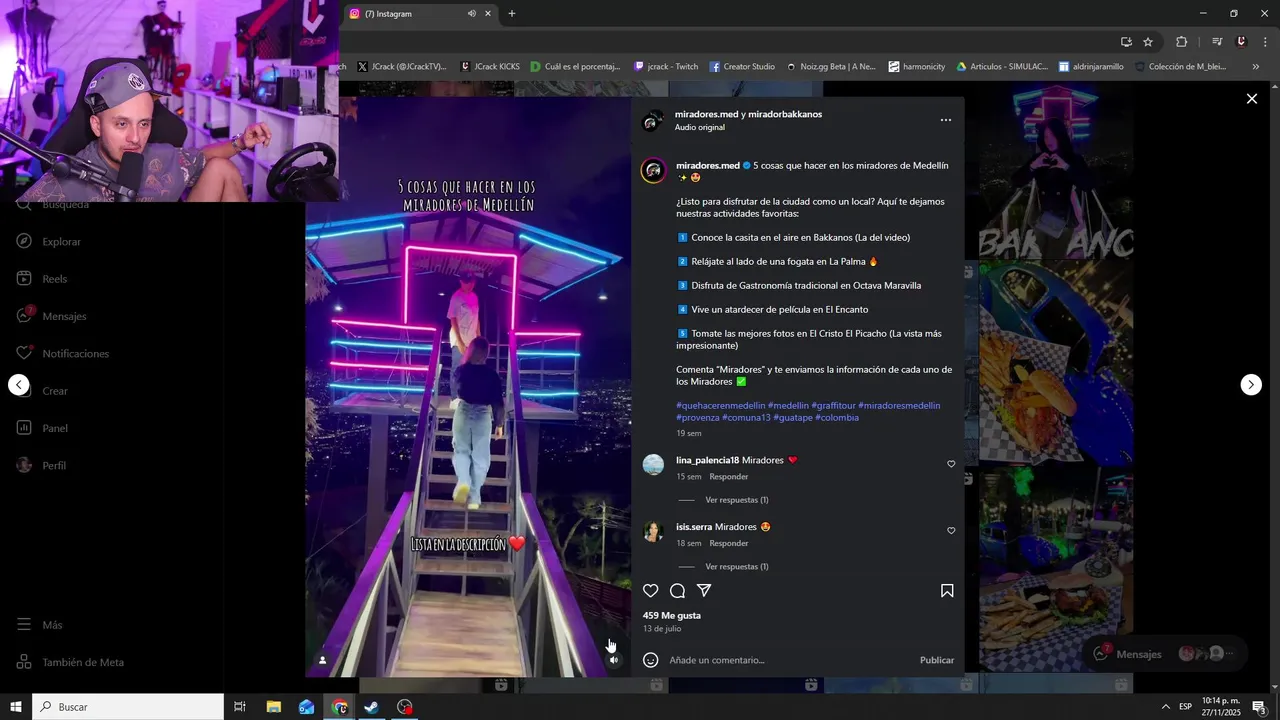Open jcrack - Twitch bookmark
1280x720 pixels.
[666, 67]
